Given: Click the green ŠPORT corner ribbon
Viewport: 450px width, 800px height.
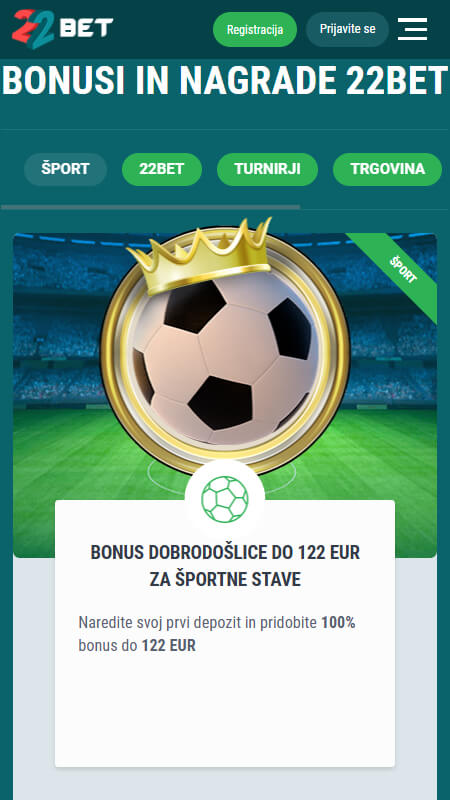Looking at the screenshot, I should (x=405, y=270).
